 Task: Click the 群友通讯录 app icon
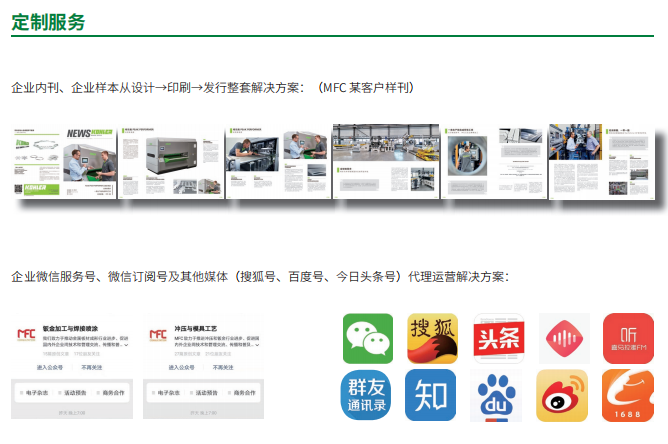(x=368, y=395)
